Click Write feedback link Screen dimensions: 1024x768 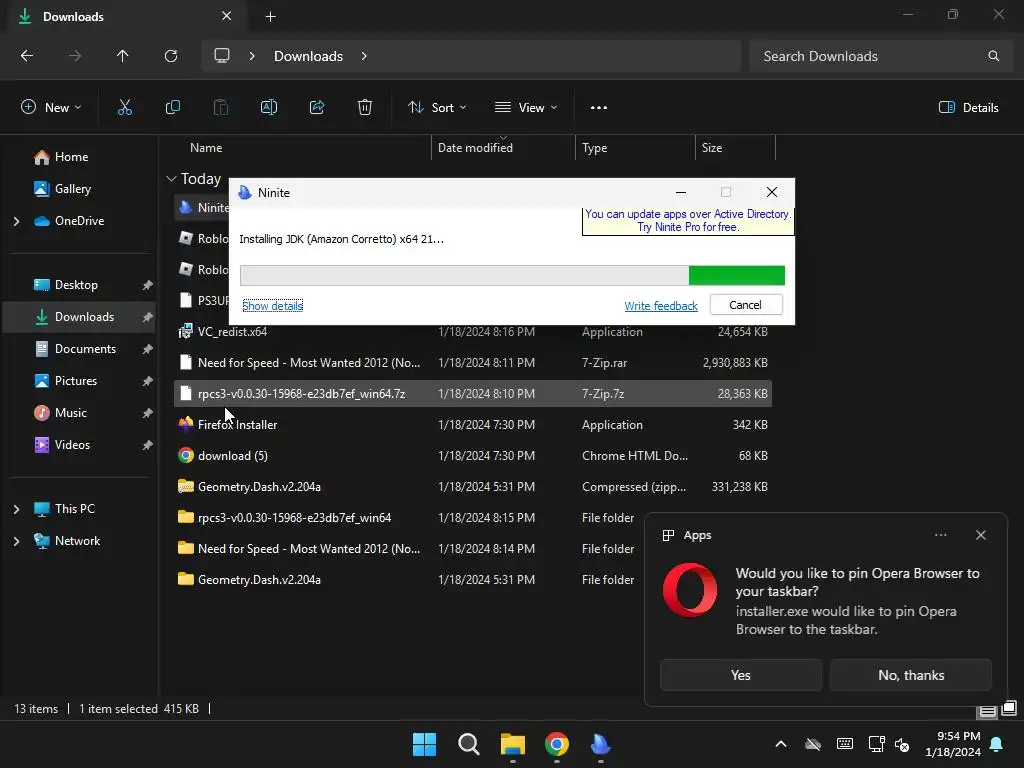tap(661, 306)
